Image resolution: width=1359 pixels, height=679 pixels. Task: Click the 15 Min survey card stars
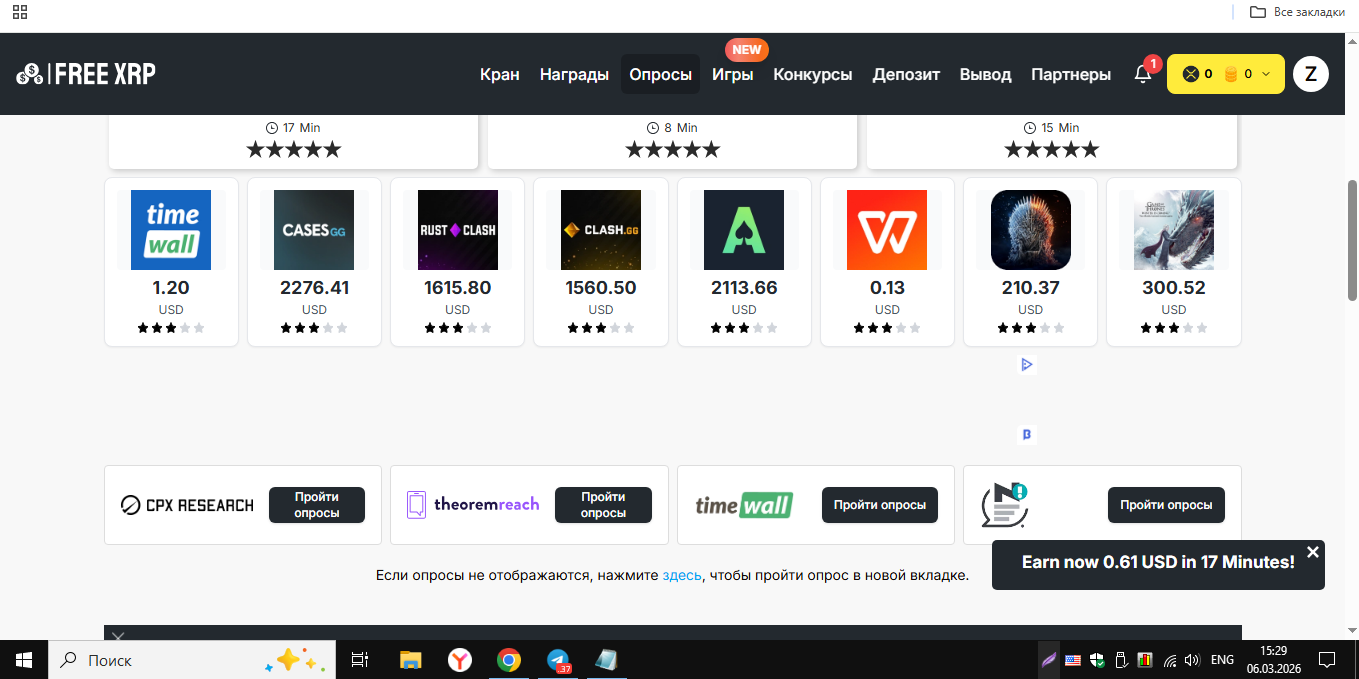click(x=1052, y=150)
